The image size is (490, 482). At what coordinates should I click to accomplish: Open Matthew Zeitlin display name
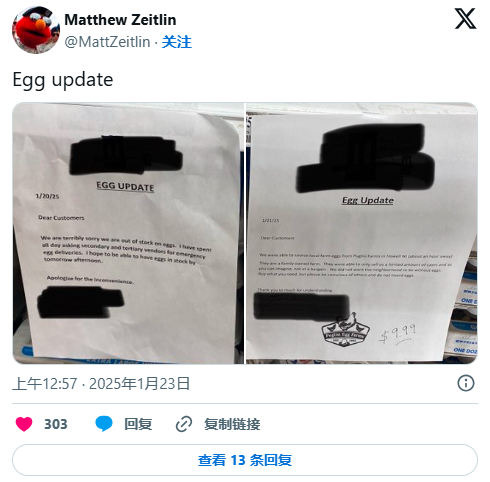(120, 20)
